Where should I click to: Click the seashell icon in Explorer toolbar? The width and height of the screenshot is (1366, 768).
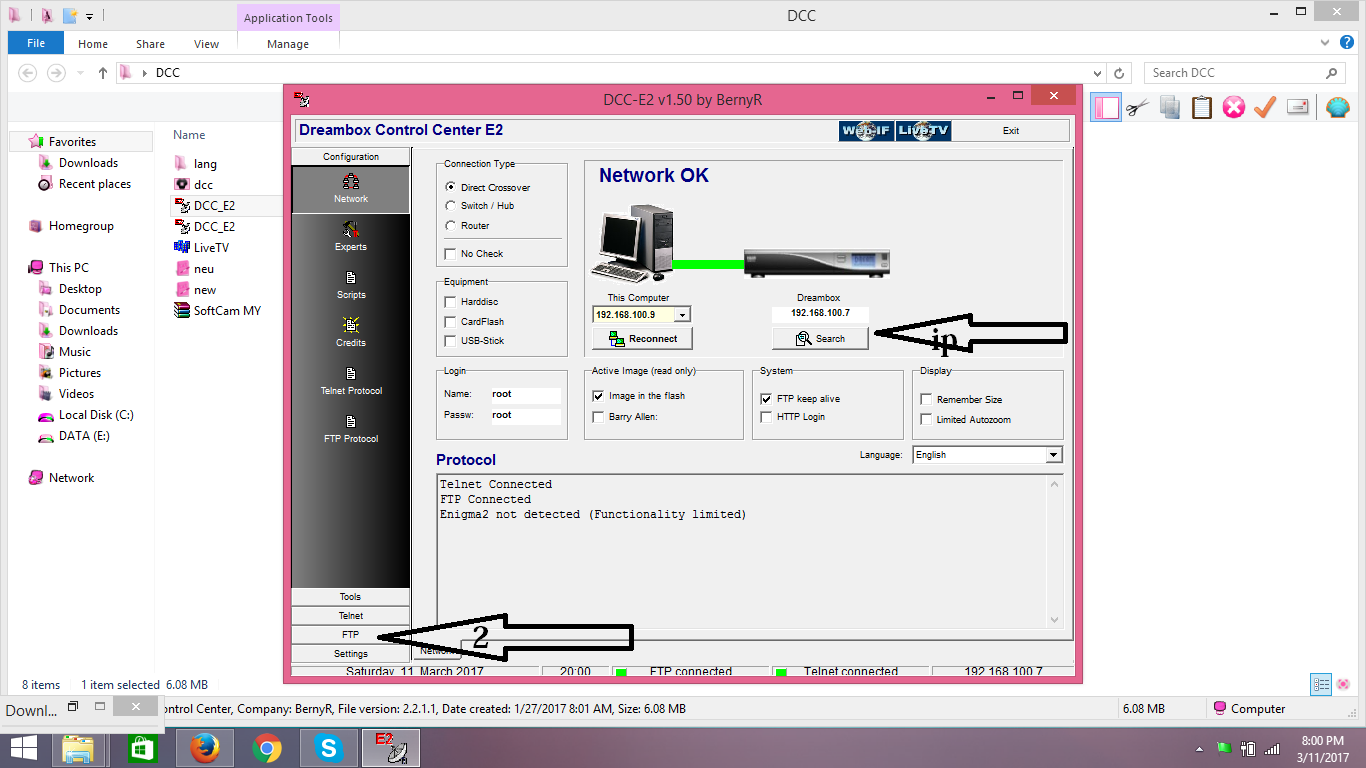point(1337,107)
